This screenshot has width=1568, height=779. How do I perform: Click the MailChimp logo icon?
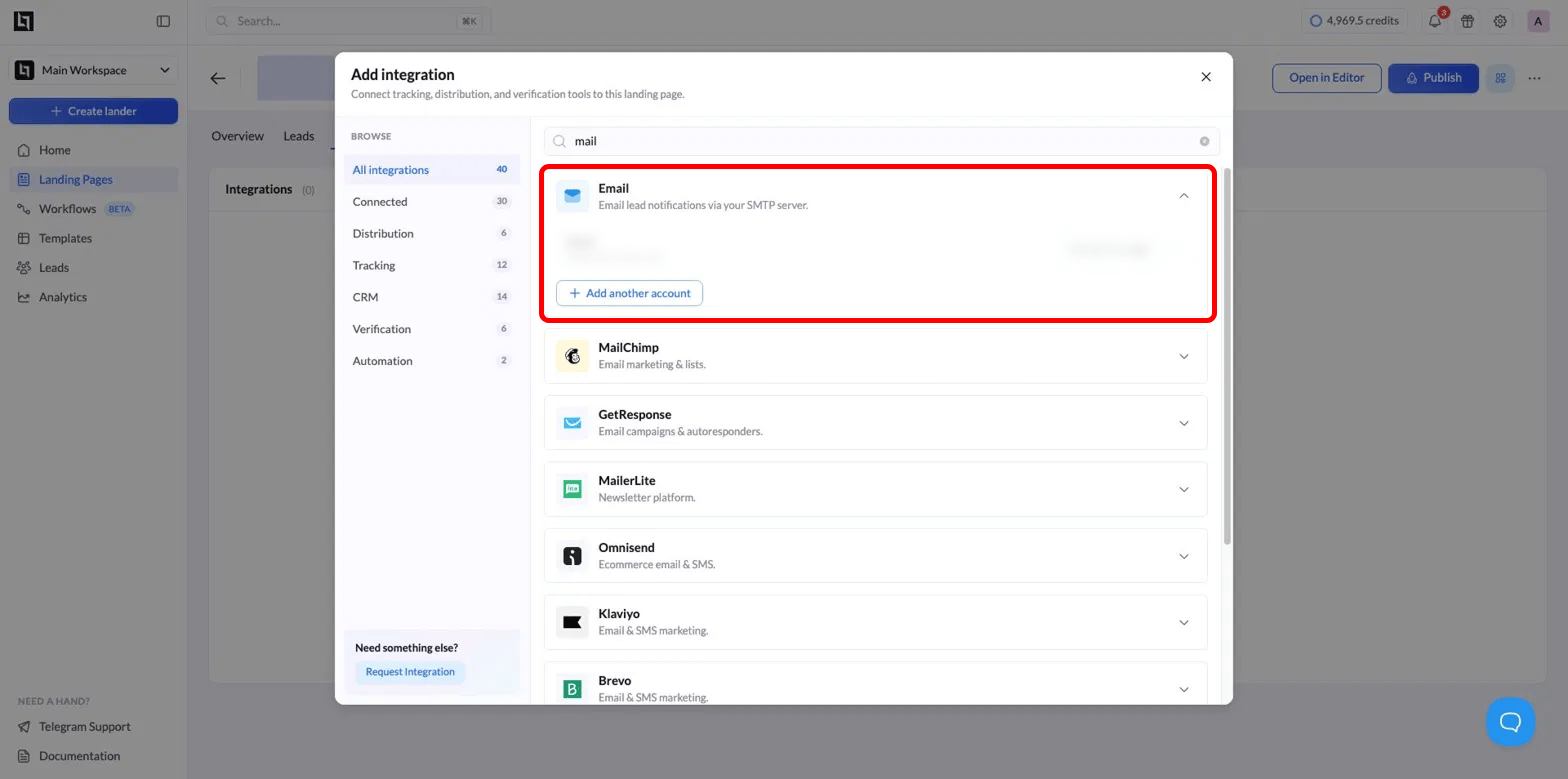point(572,356)
